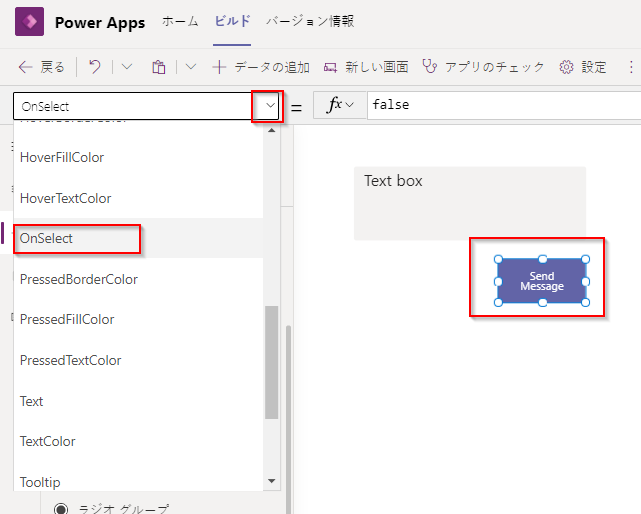Click the OnSelect property combo box
641x514 pixels.
(146, 106)
